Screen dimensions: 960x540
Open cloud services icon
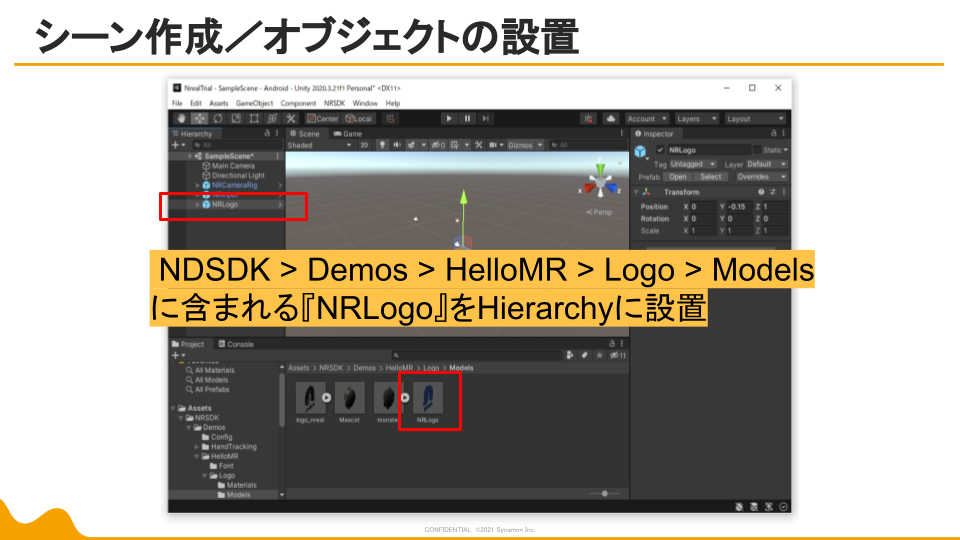[x=610, y=119]
